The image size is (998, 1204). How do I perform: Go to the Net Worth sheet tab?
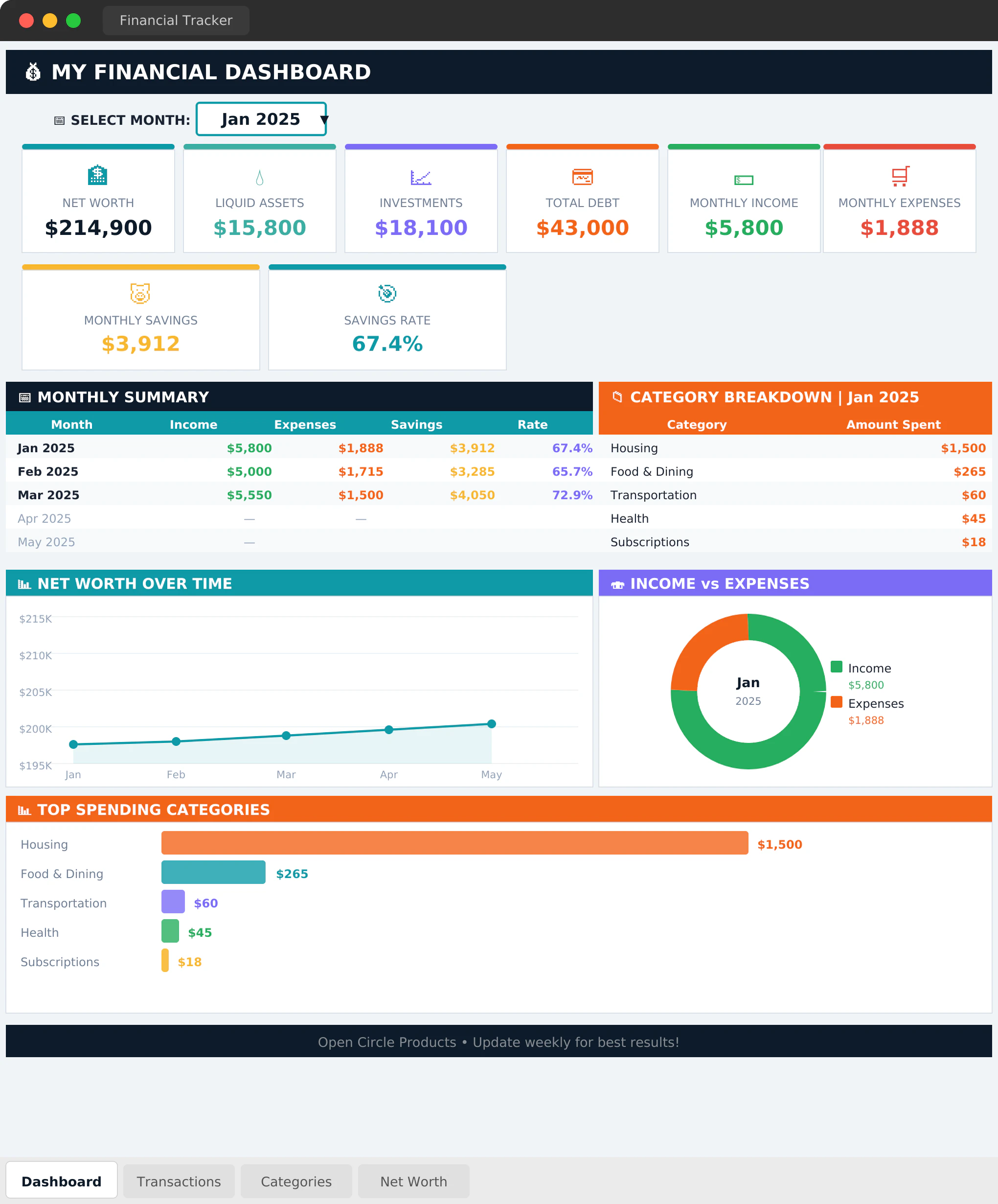(x=413, y=1181)
